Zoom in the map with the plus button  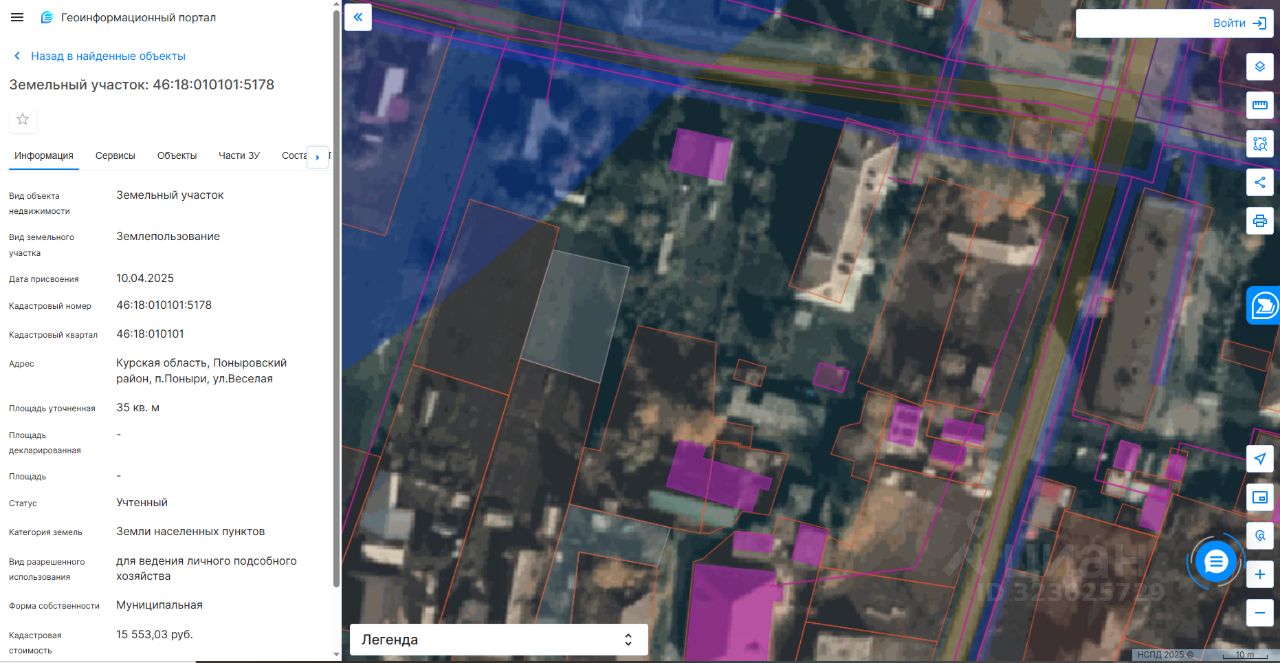pos(1260,574)
